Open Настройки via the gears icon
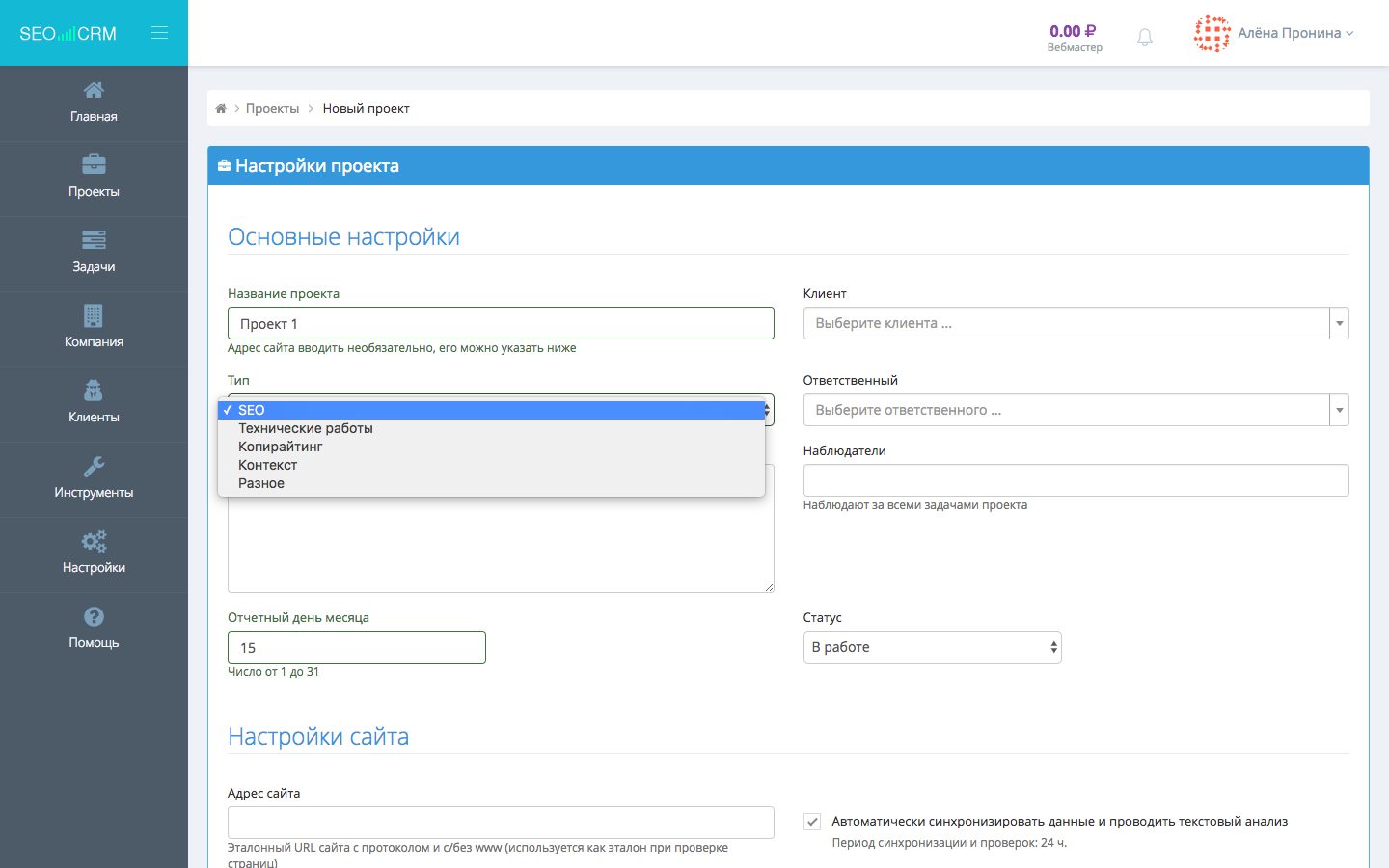Viewport: 1389px width, 868px height. 94,541
